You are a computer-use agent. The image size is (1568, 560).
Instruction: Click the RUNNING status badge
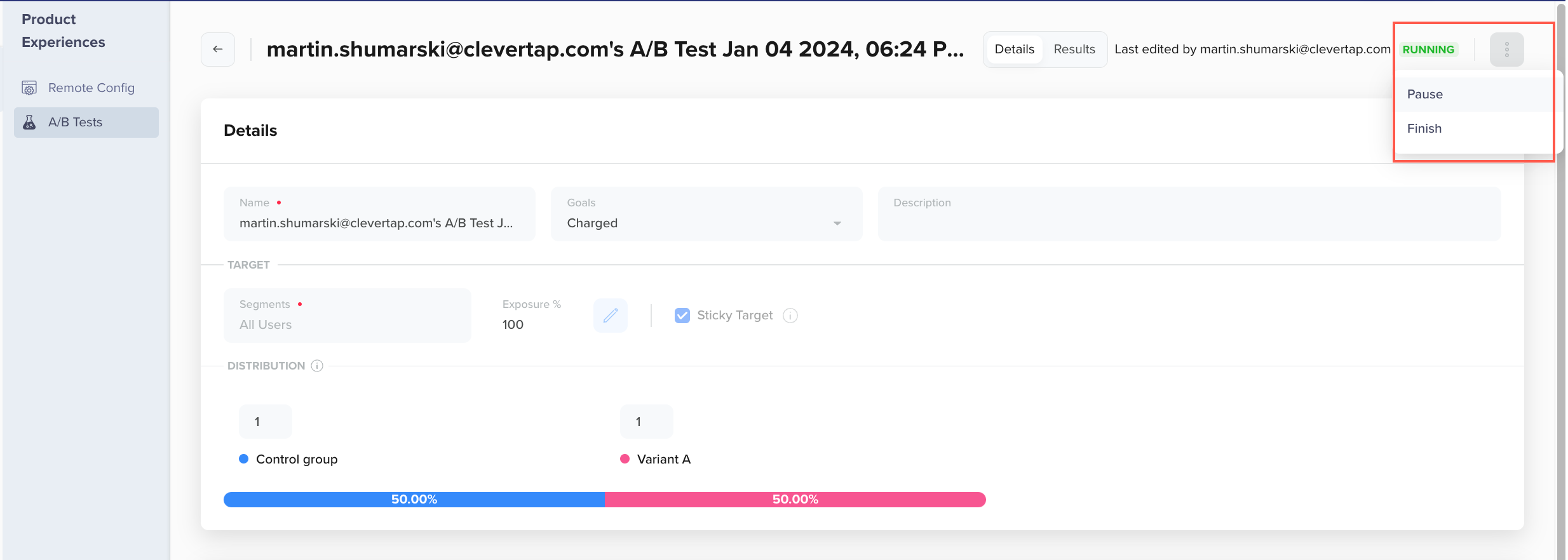(1428, 50)
